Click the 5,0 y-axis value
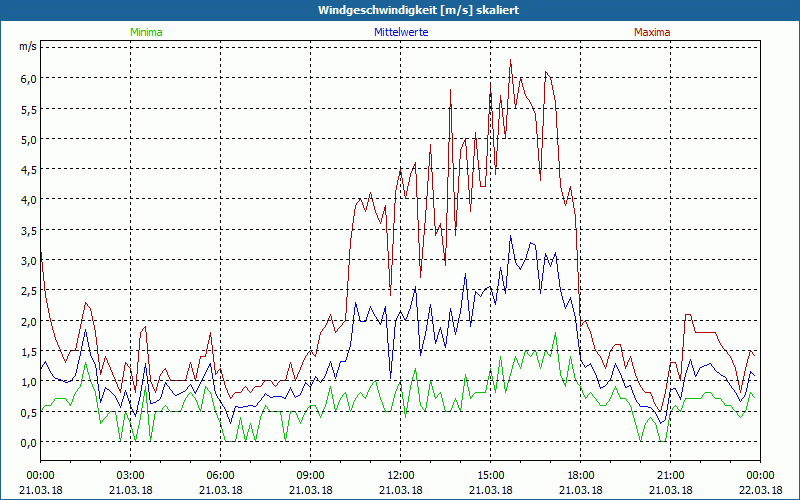Image resolution: width=800 pixels, height=500 pixels. 29,139
